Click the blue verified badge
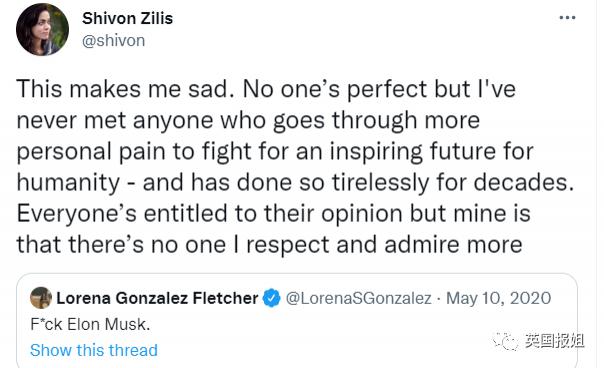 point(272,298)
